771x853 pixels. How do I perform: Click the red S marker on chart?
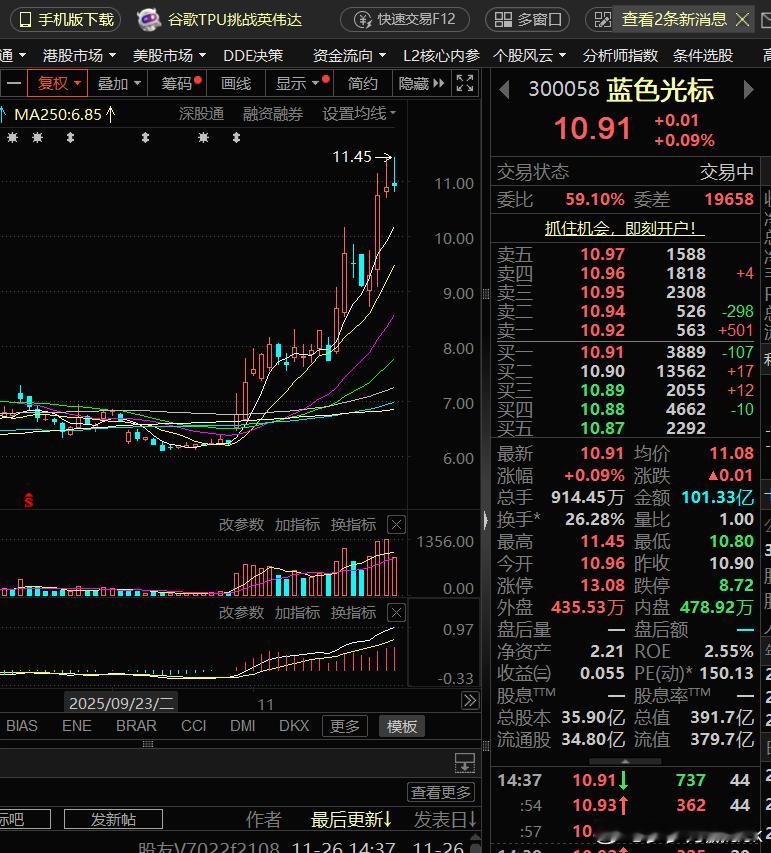[x=28, y=500]
